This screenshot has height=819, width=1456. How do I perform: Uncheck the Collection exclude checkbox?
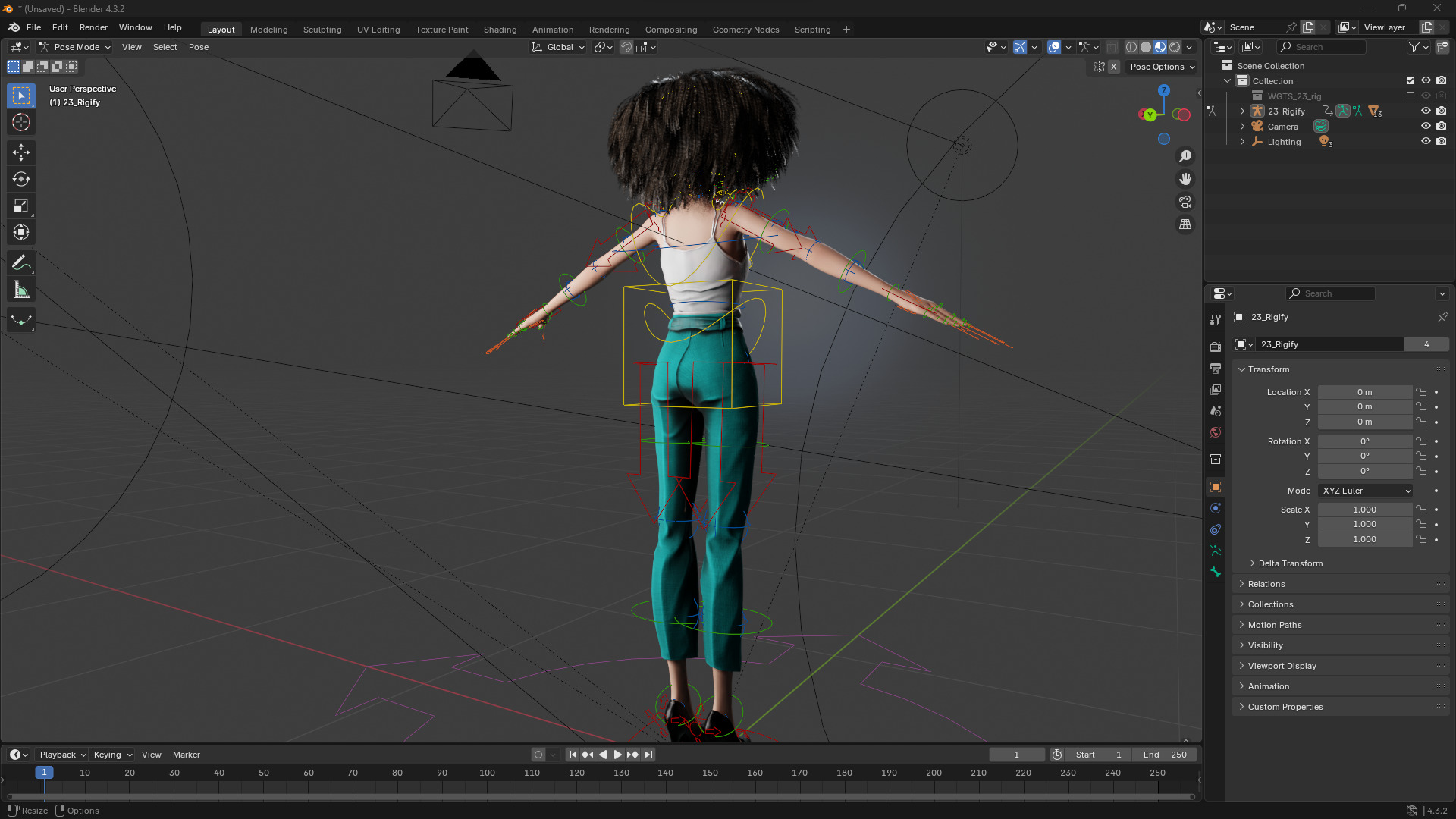click(1410, 81)
